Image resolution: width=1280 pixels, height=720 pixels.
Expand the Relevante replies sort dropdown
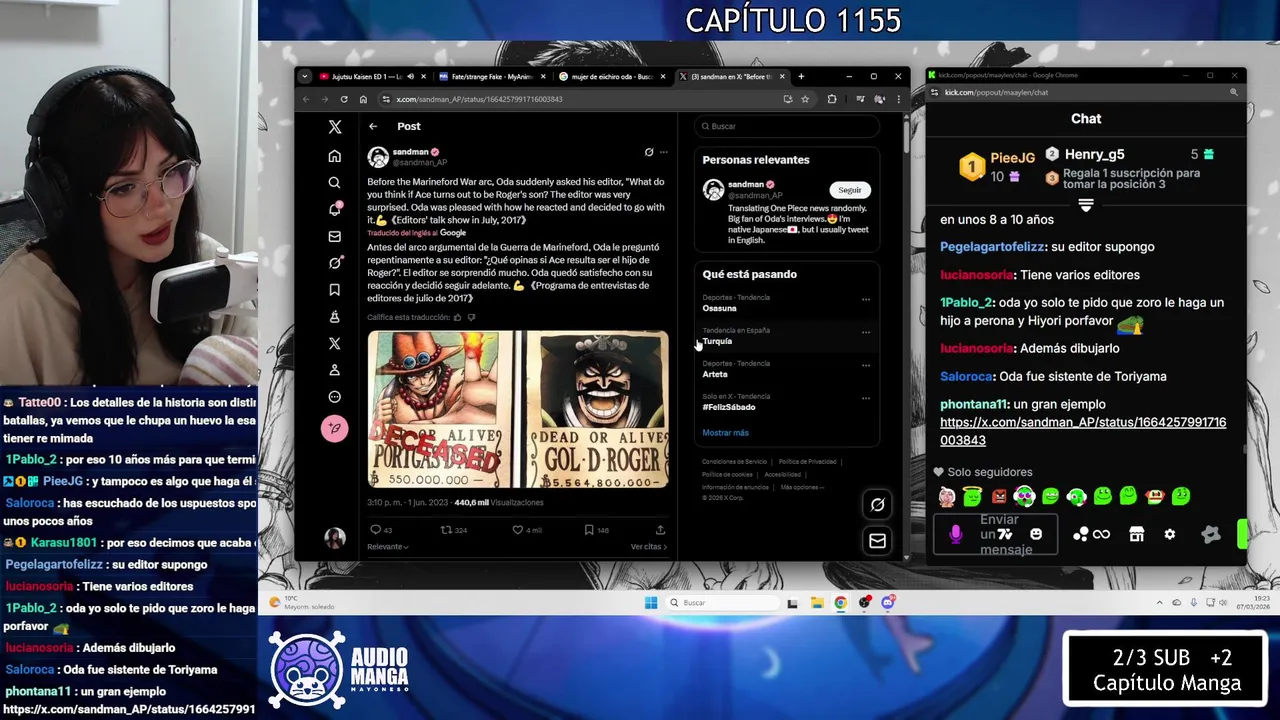click(x=388, y=547)
